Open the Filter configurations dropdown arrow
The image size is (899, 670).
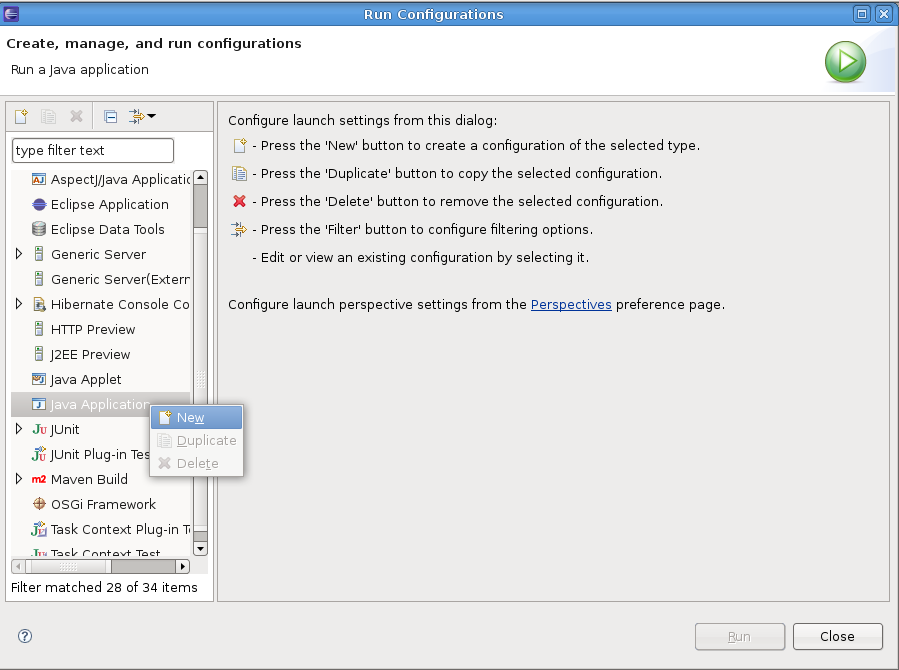click(x=151, y=116)
